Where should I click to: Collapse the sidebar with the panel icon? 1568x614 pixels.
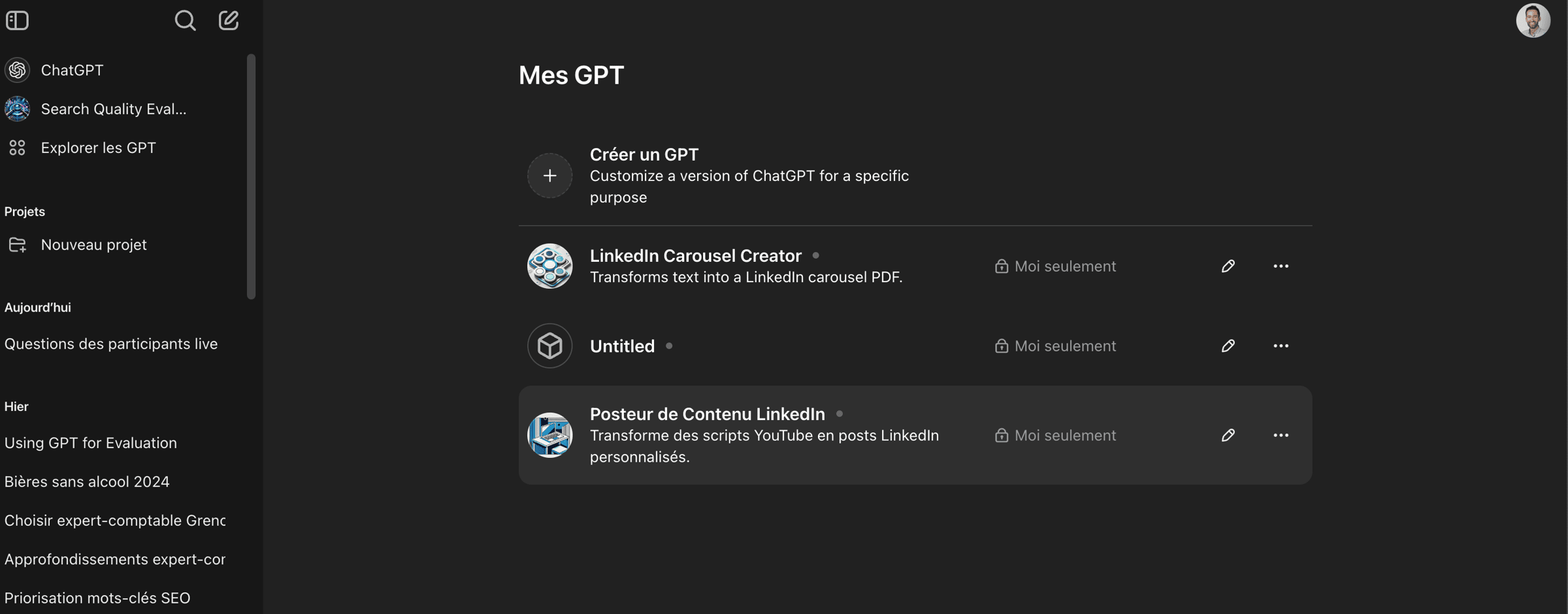click(17, 20)
